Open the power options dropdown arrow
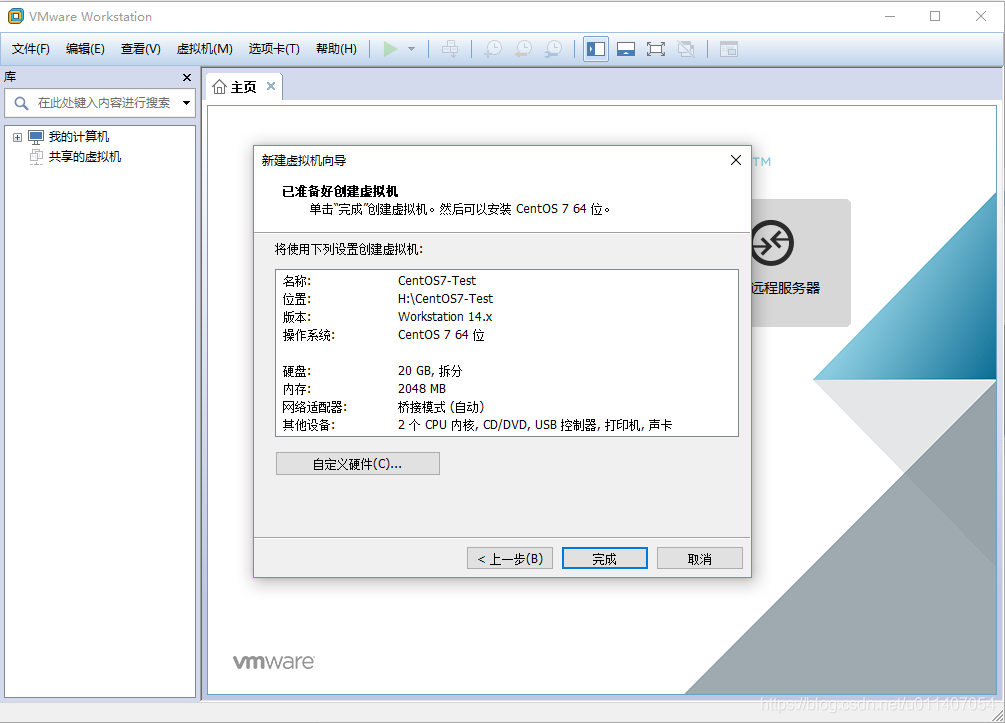 click(x=411, y=49)
